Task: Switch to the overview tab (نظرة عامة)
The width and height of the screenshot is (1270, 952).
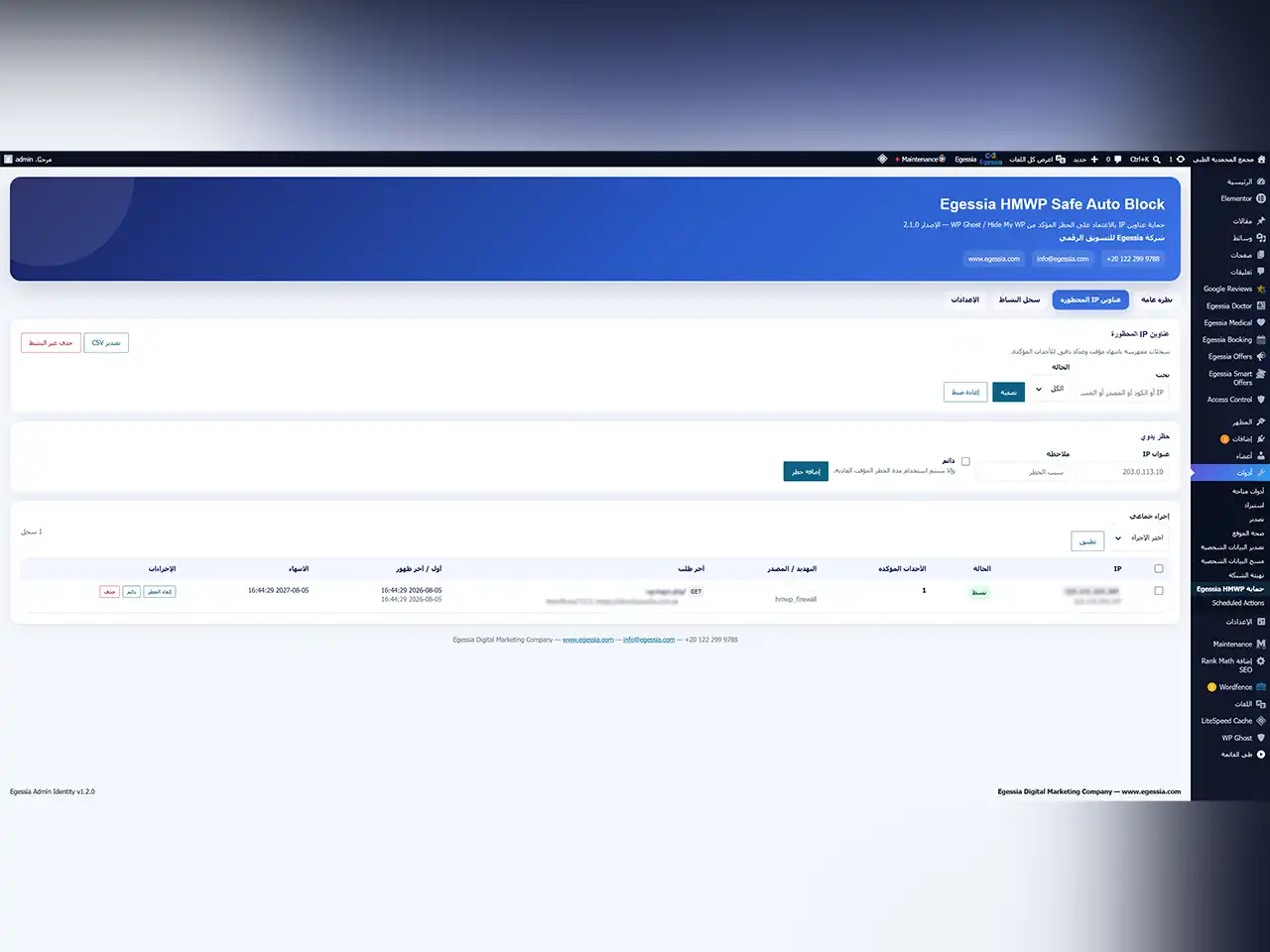Action: pyautogui.click(x=1157, y=299)
